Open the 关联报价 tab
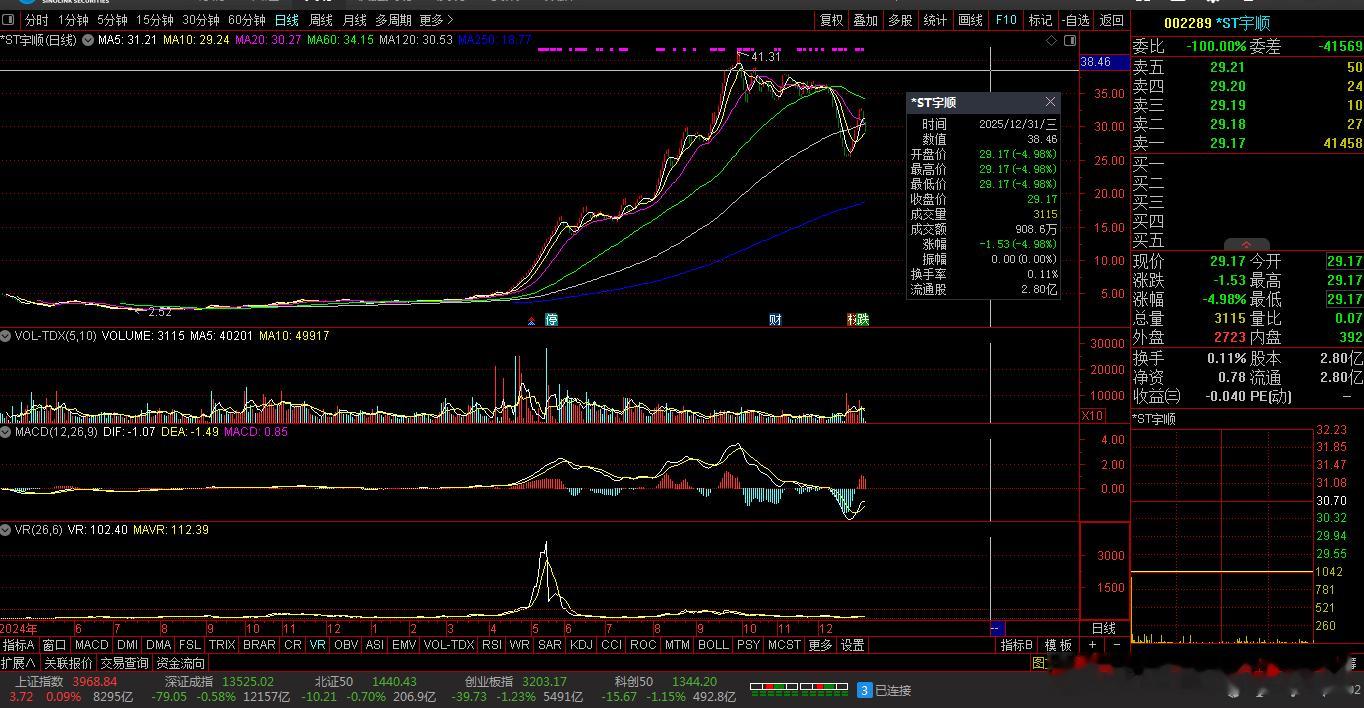Screen dimensions: 1364x708 [x=68, y=663]
